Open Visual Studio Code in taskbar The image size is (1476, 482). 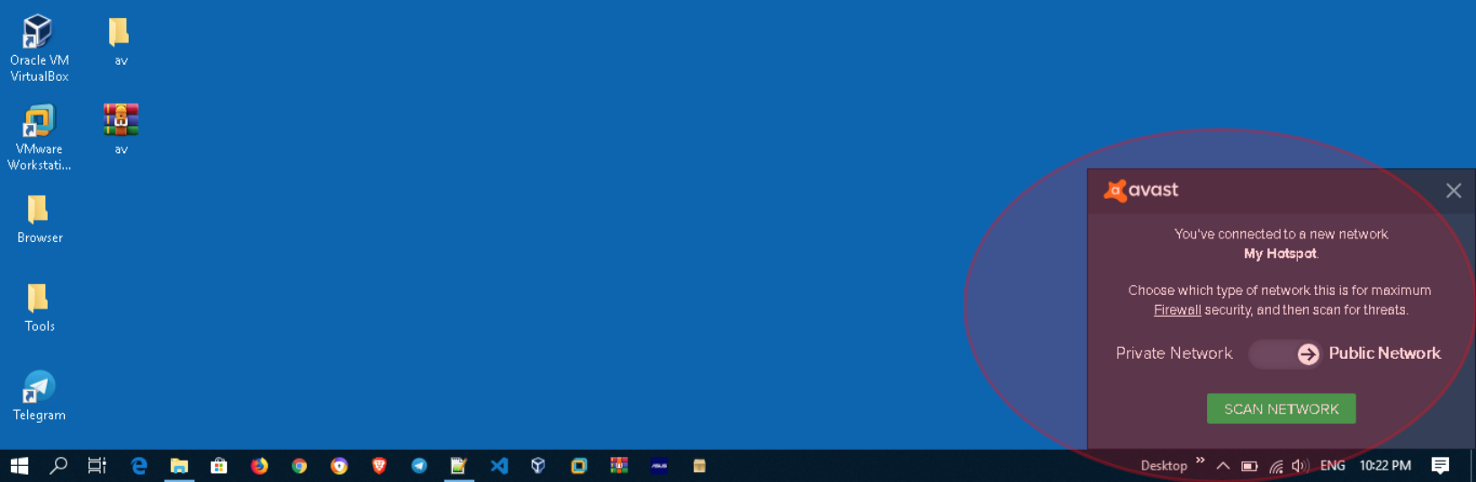coord(499,466)
